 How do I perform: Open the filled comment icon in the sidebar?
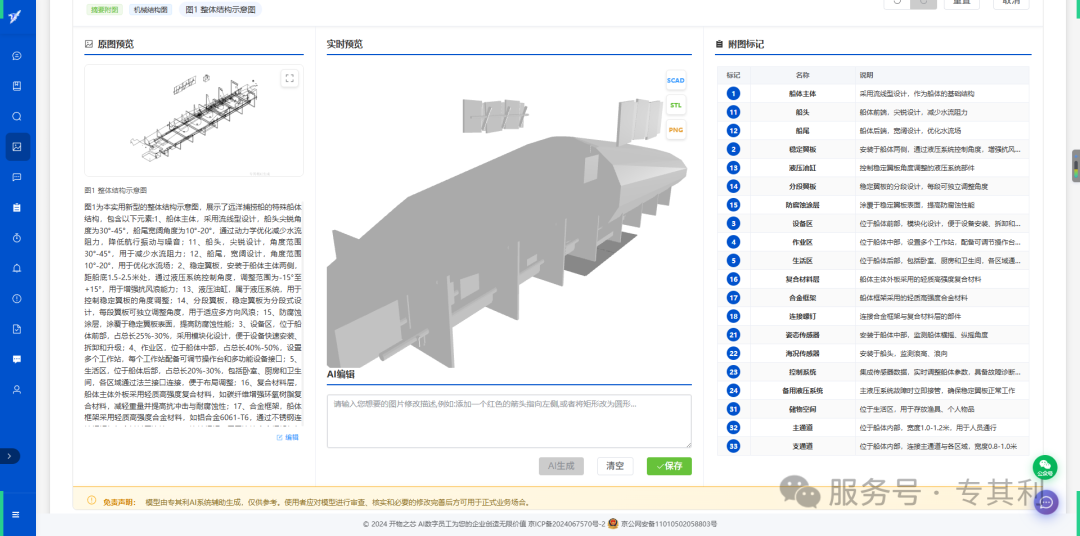point(17,359)
